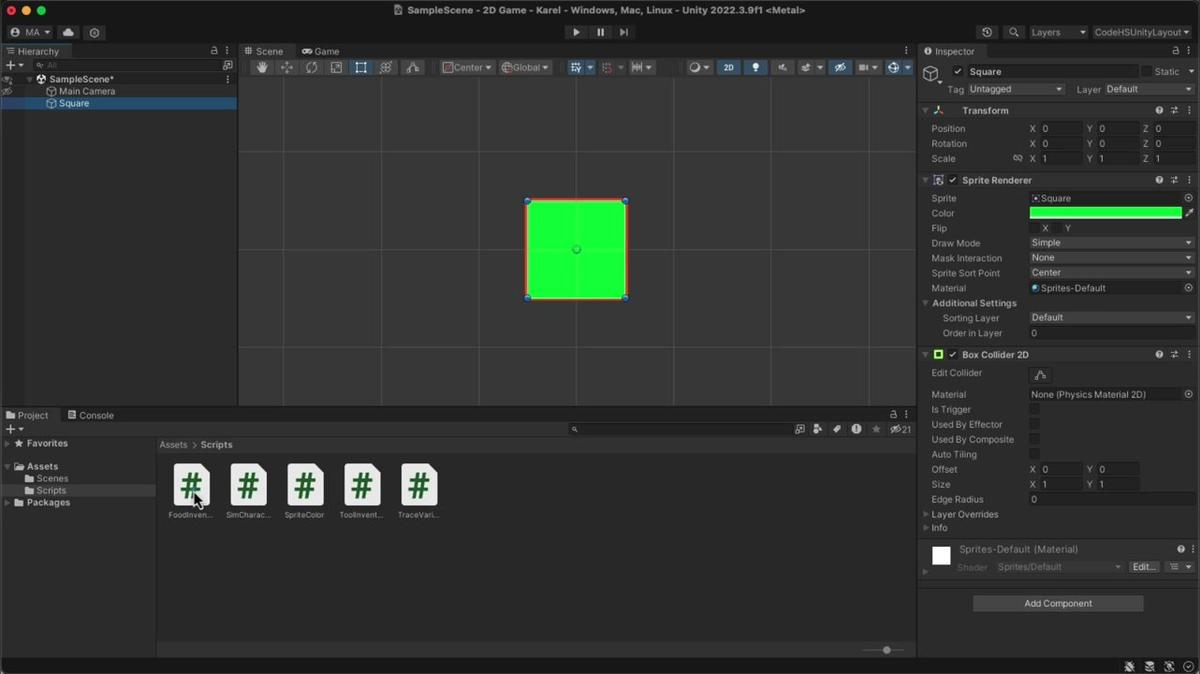Select the Scenes folder in Project

[x=52, y=478]
